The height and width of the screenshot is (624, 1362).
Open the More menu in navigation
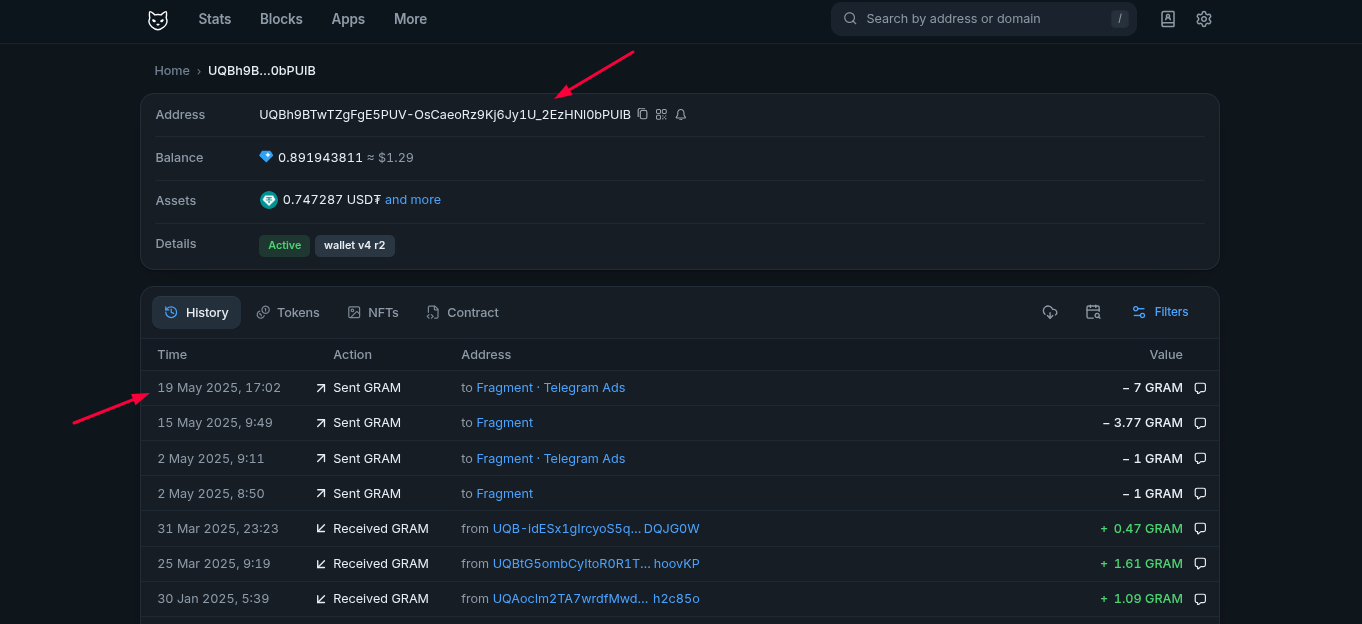click(410, 19)
